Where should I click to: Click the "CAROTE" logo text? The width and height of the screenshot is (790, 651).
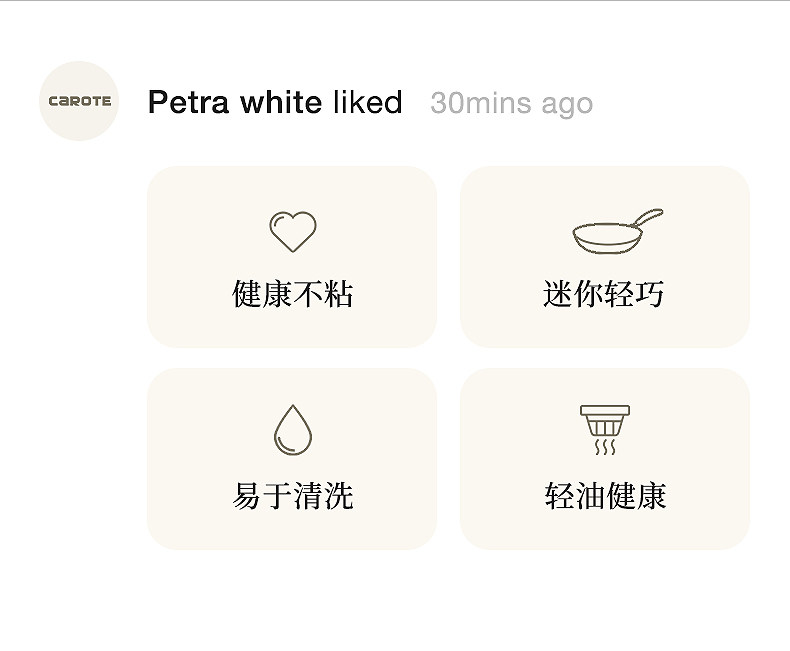click(x=80, y=101)
